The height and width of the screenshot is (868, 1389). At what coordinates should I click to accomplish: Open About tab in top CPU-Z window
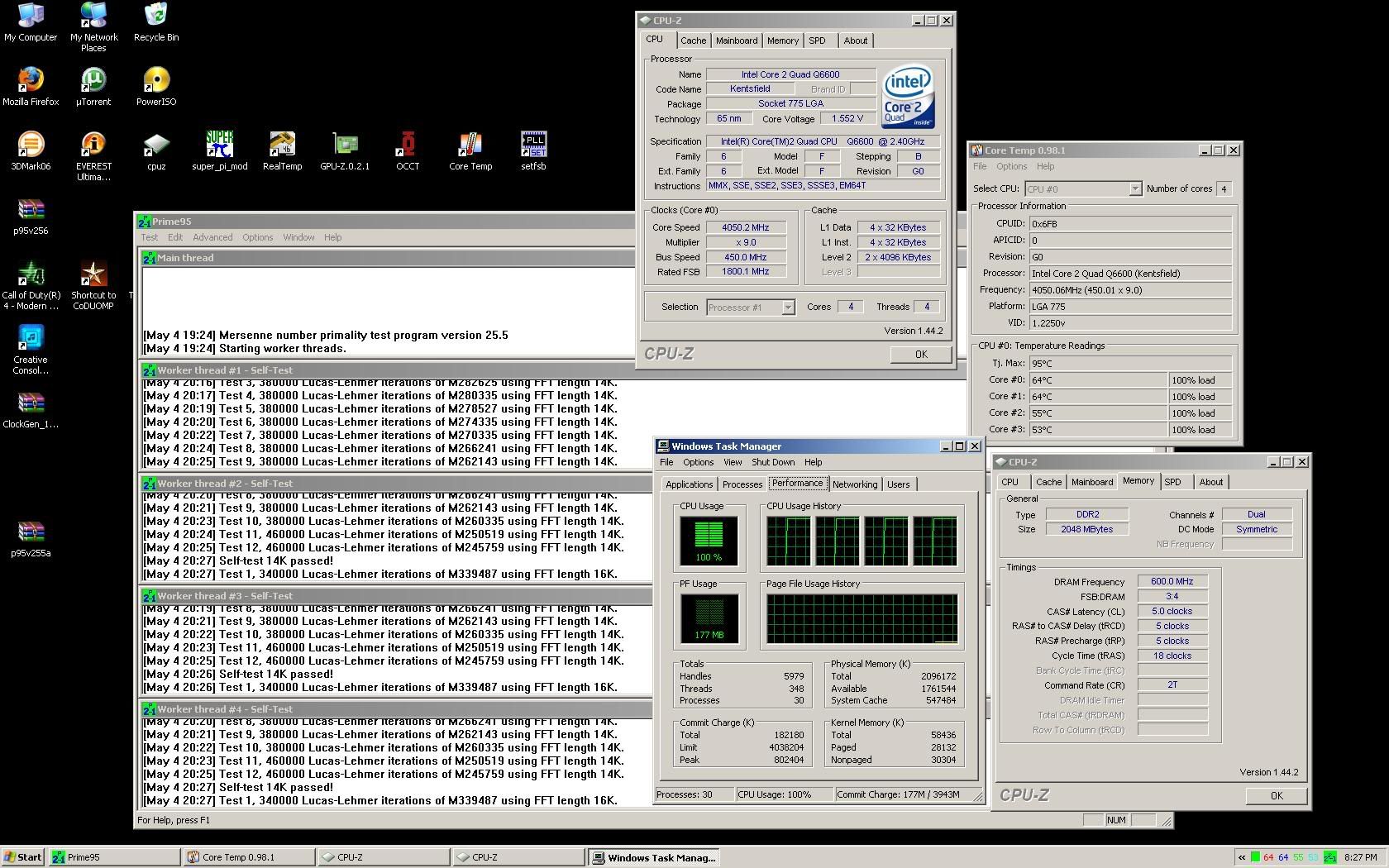(x=856, y=41)
